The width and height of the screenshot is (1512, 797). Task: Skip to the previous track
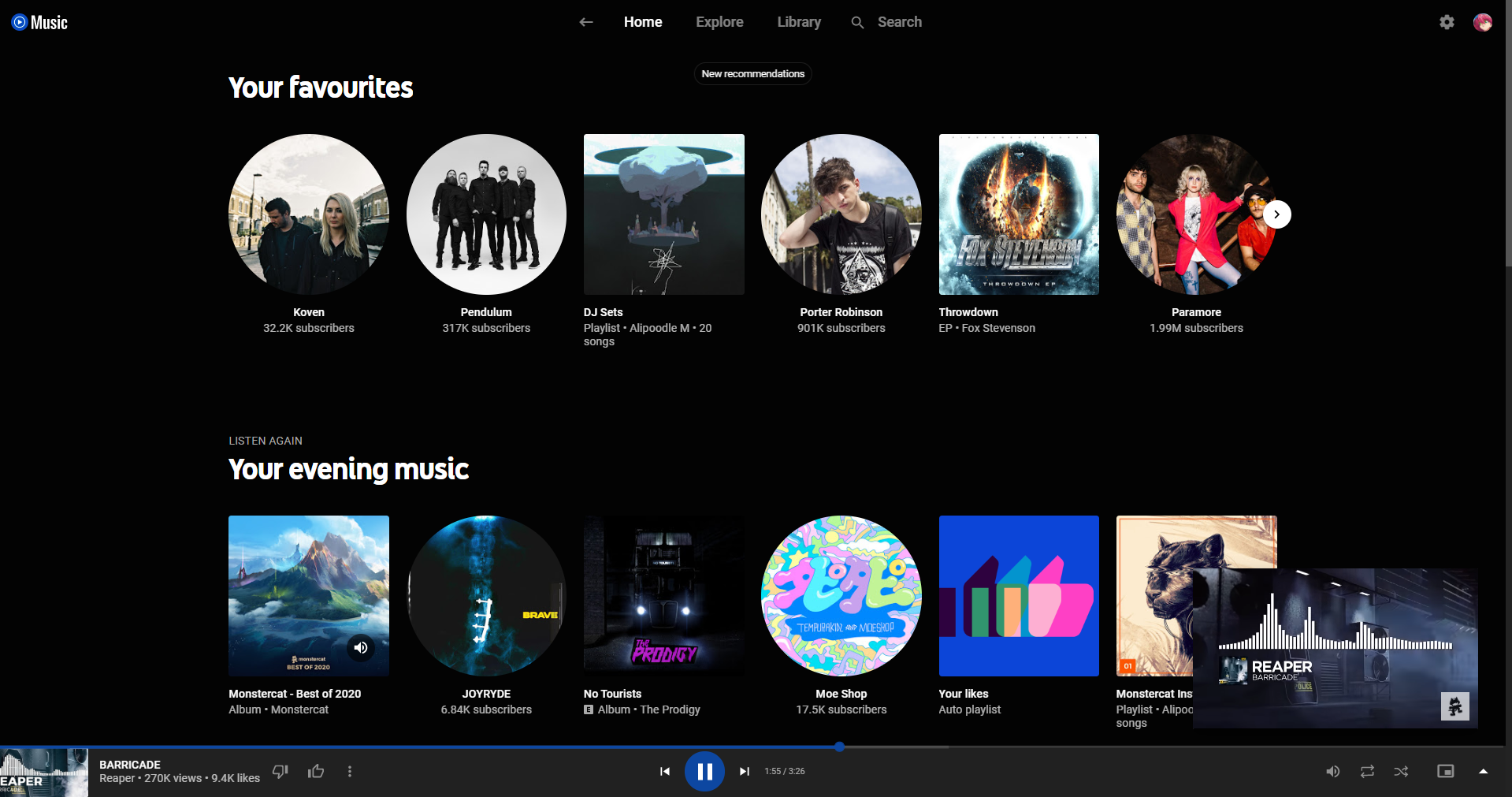pos(665,771)
